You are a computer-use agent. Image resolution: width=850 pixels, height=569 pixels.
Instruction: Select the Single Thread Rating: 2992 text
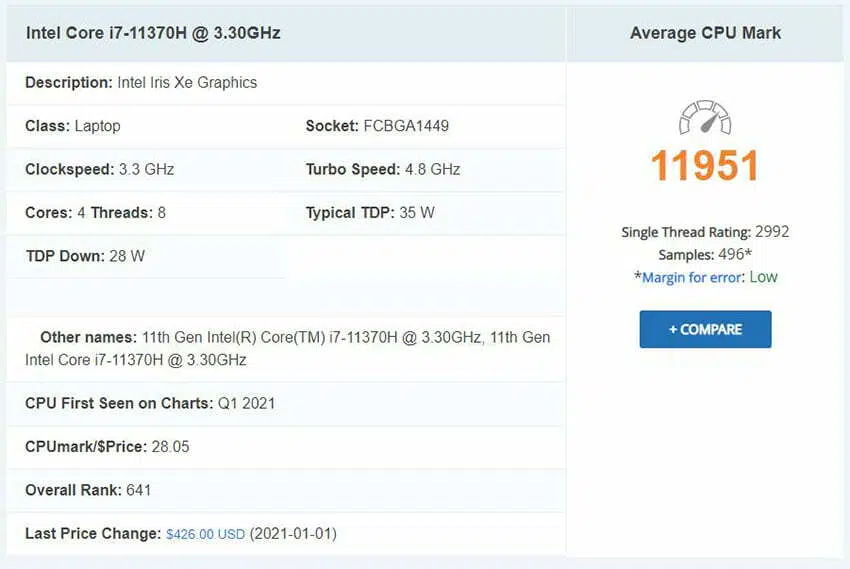pyautogui.click(x=705, y=232)
